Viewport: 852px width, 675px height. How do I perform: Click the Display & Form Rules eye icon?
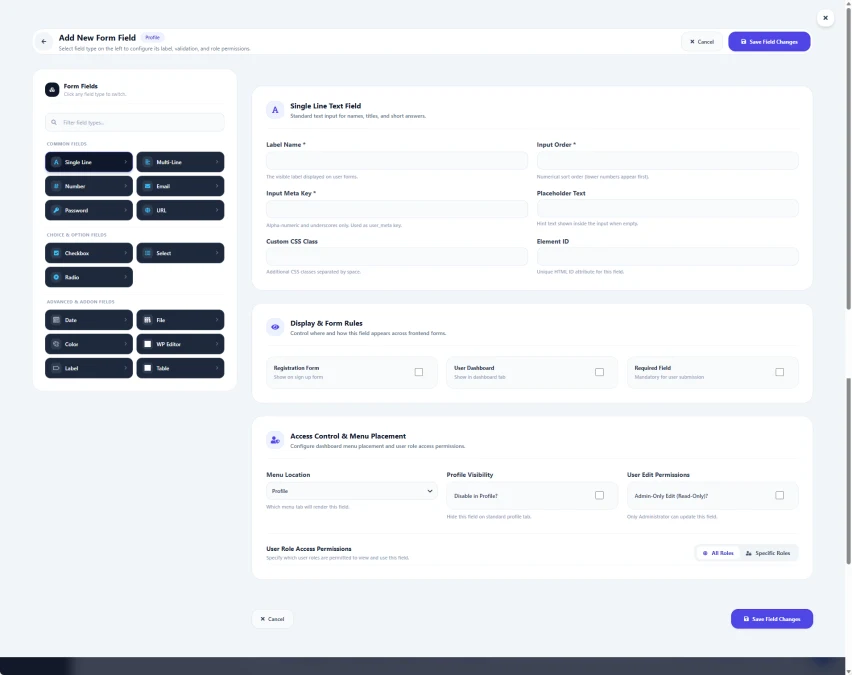(275, 327)
